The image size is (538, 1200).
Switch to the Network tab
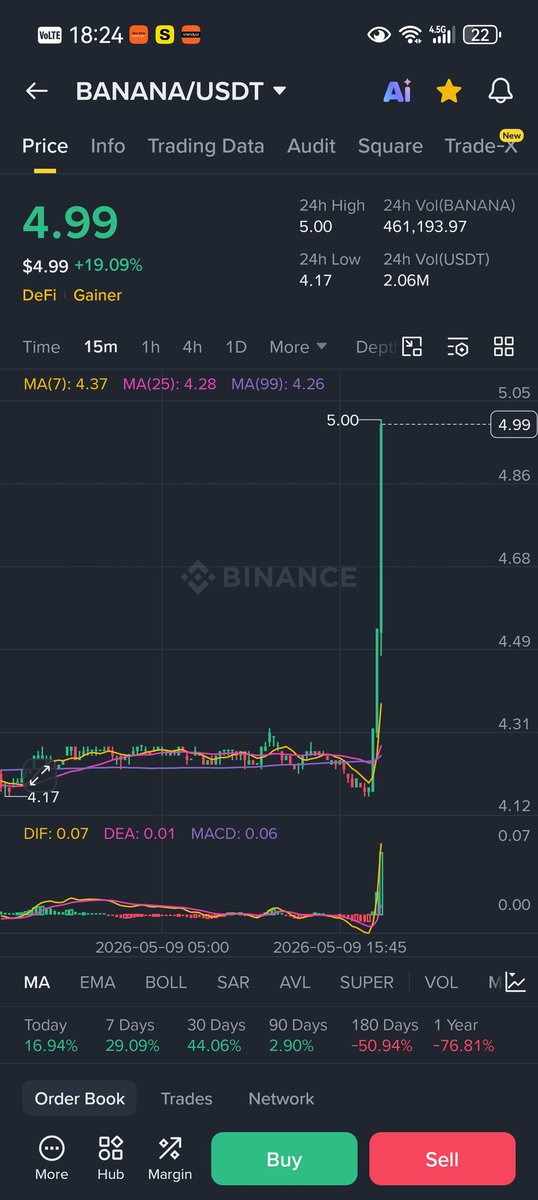pos(281,1098)
